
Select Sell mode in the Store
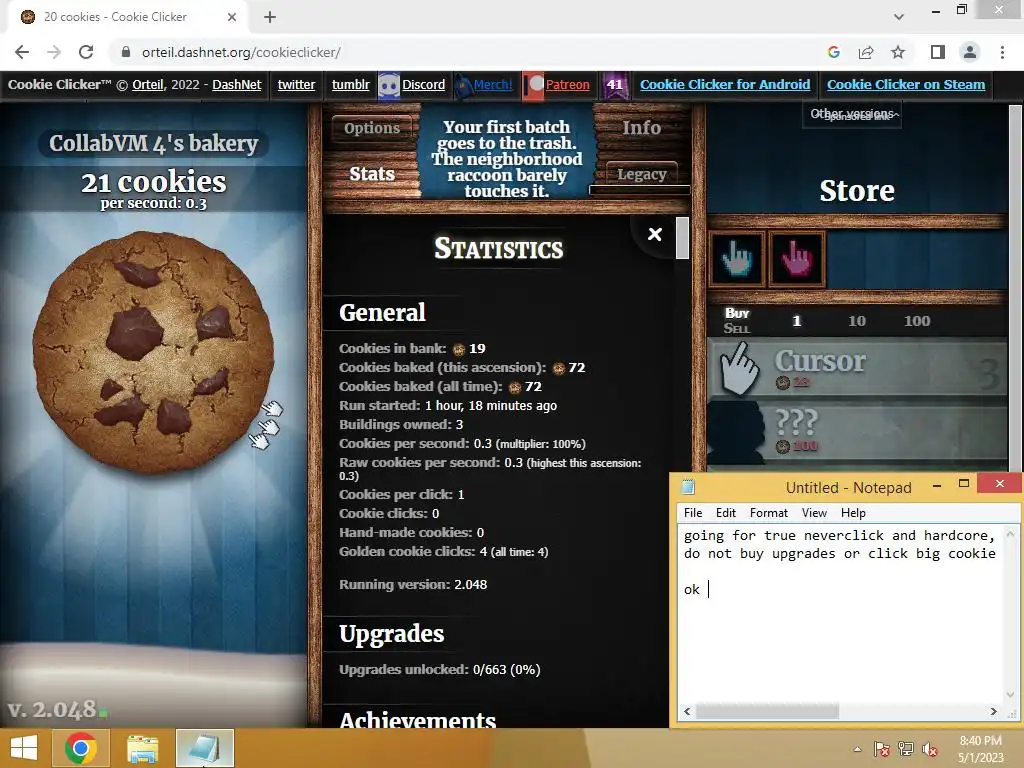point(737,328)
